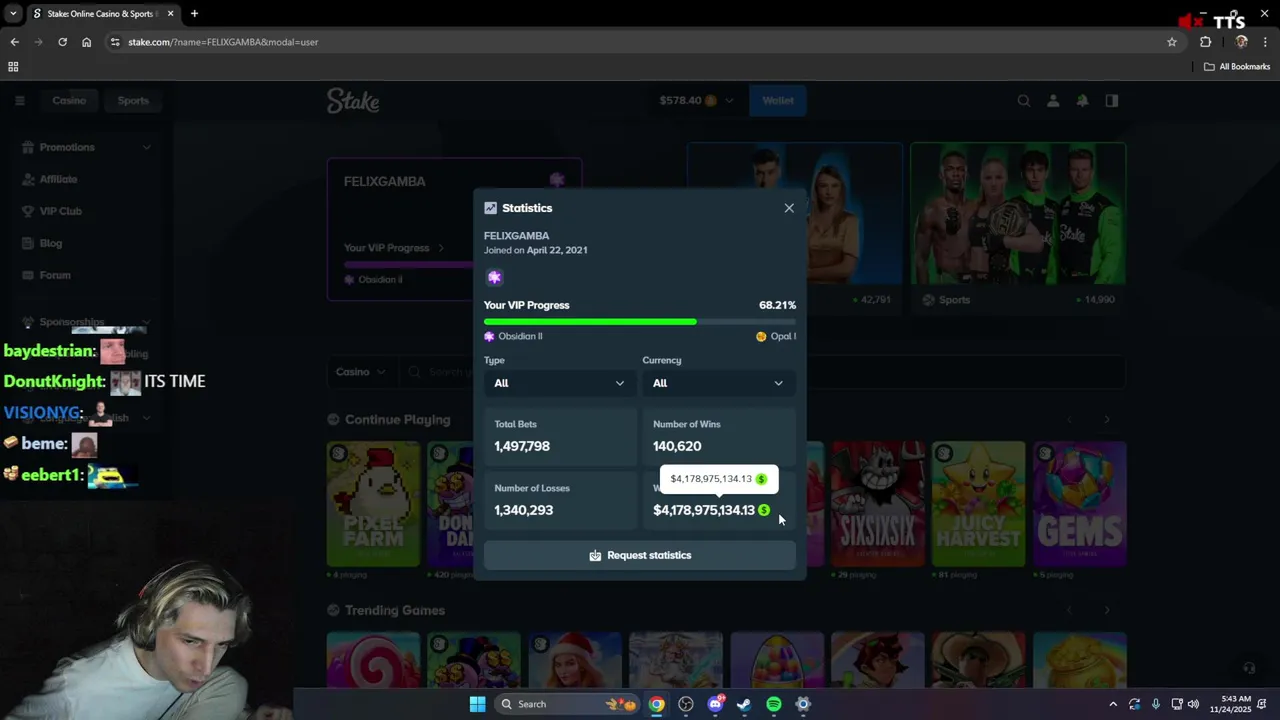Click the Stake logo
Viewport: 1280px width, 720px height.
pos(353,100)
